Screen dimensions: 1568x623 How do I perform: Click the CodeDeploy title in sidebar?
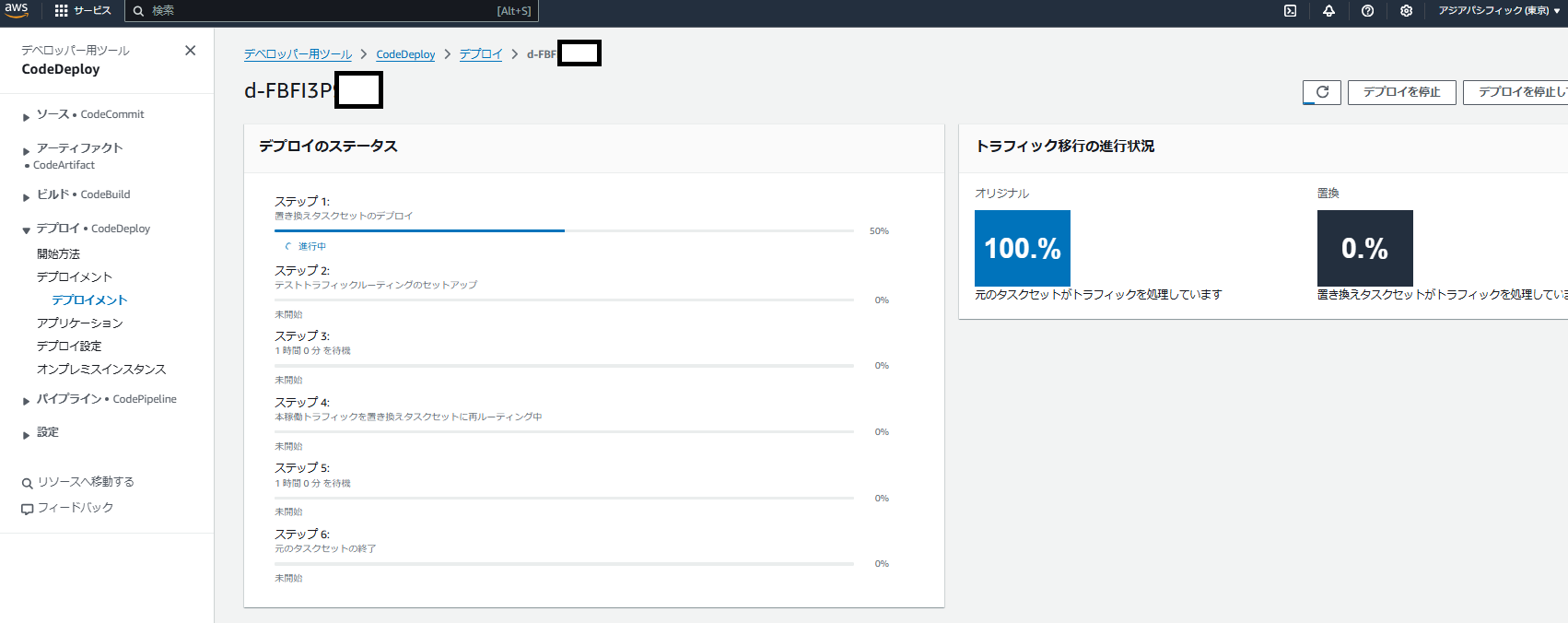[61, 69]
